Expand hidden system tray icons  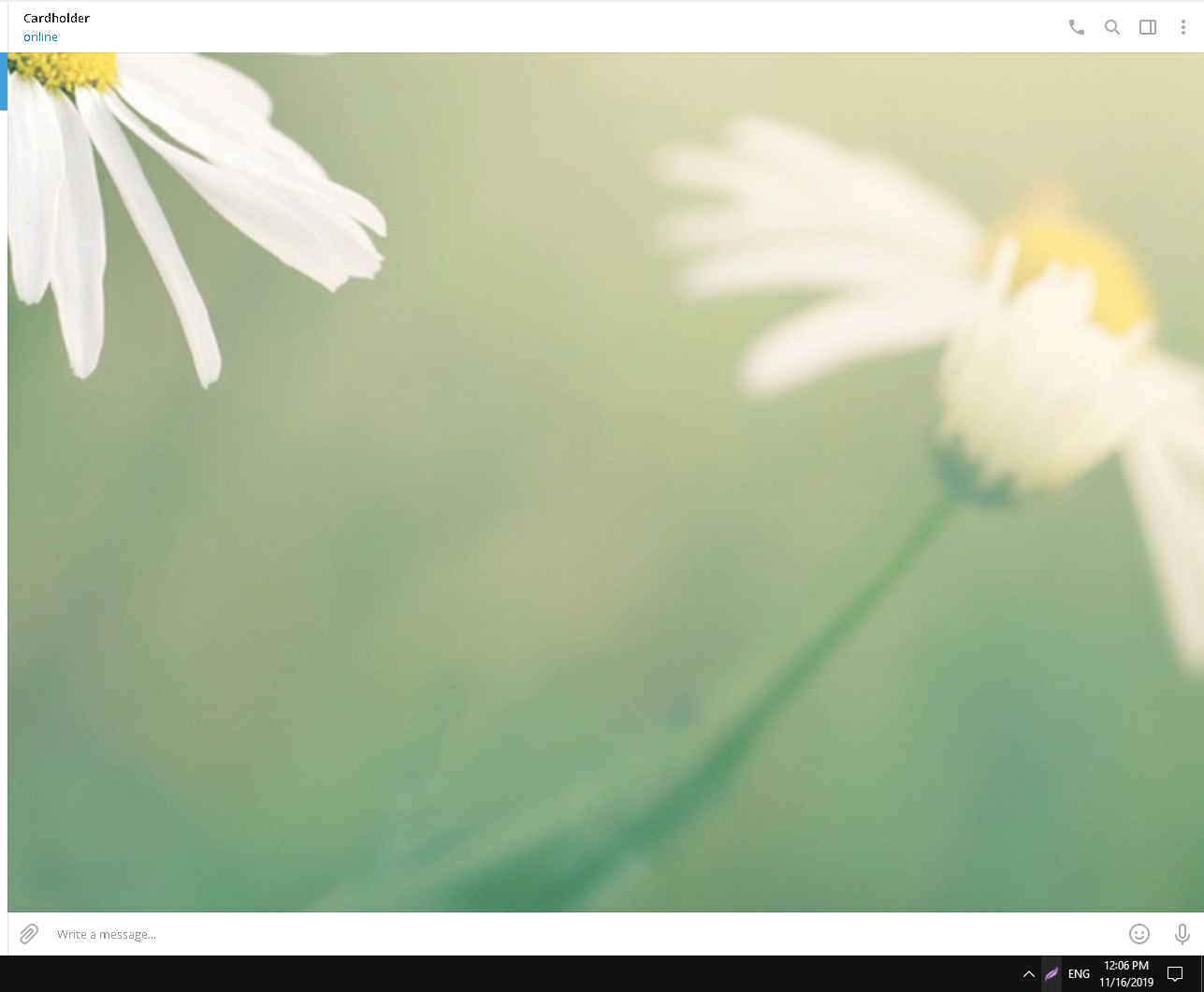click(x=1028, y=974)
